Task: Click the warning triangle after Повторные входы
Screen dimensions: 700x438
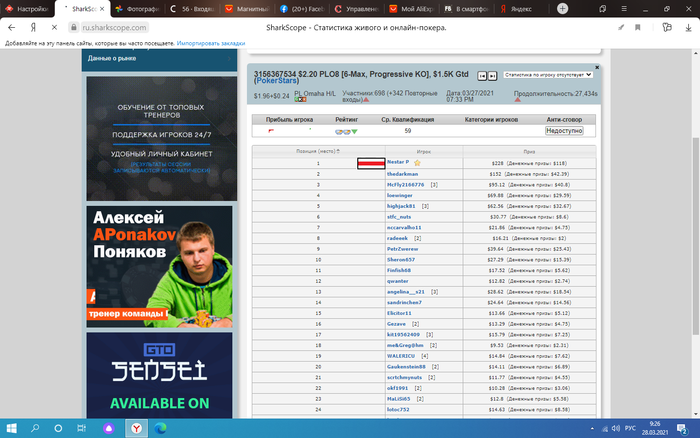Action: tap(366, 100)
